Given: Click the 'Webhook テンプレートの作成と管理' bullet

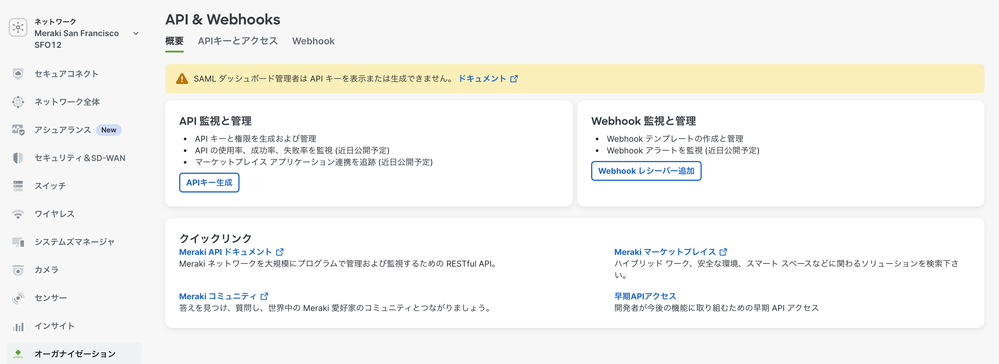Looking at the screenshot, I should point(675,138).
